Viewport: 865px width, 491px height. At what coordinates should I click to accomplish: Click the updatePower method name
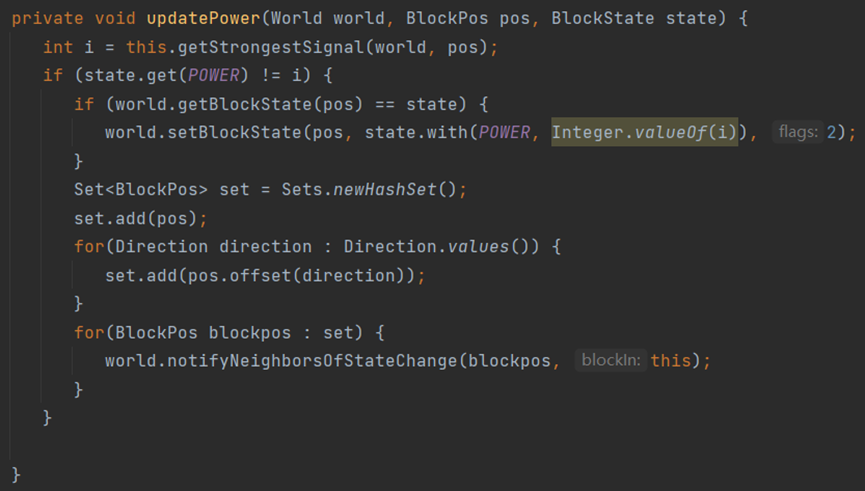[x=203, y=18]
